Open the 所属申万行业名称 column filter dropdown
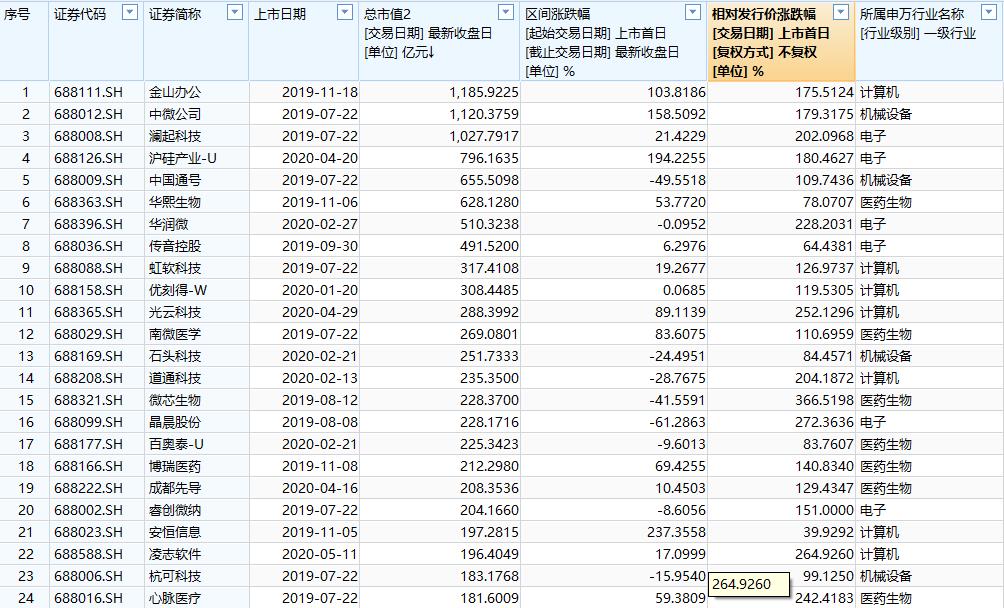Image resolution: width=1004 pixels, height=608 pixels. [988, 12]
